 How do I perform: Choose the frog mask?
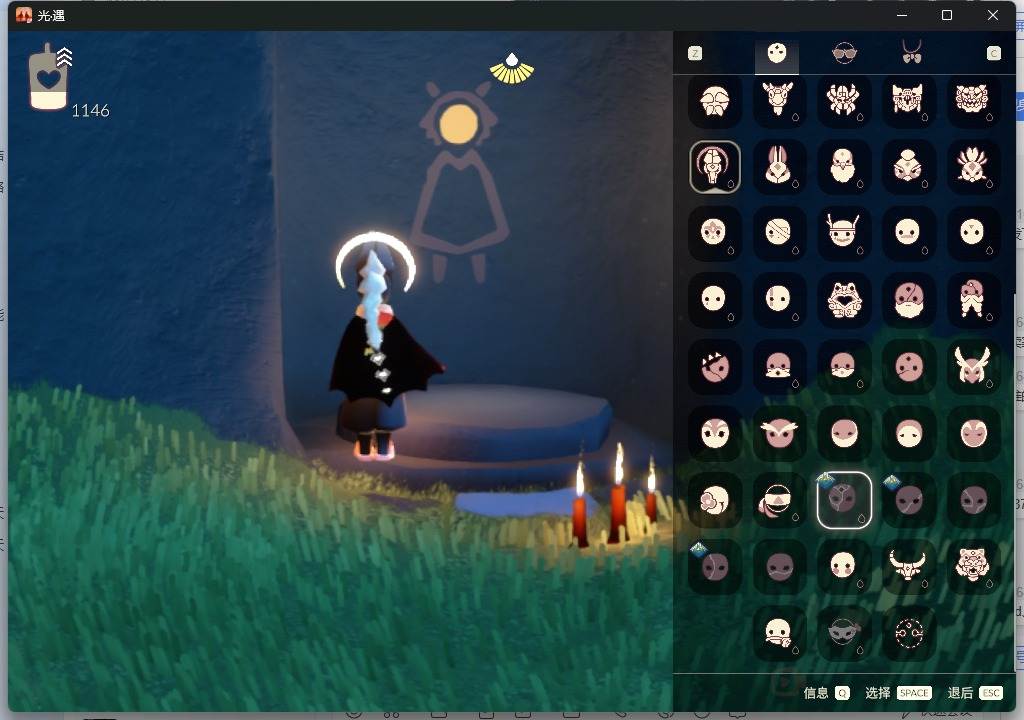click(843, 299)
